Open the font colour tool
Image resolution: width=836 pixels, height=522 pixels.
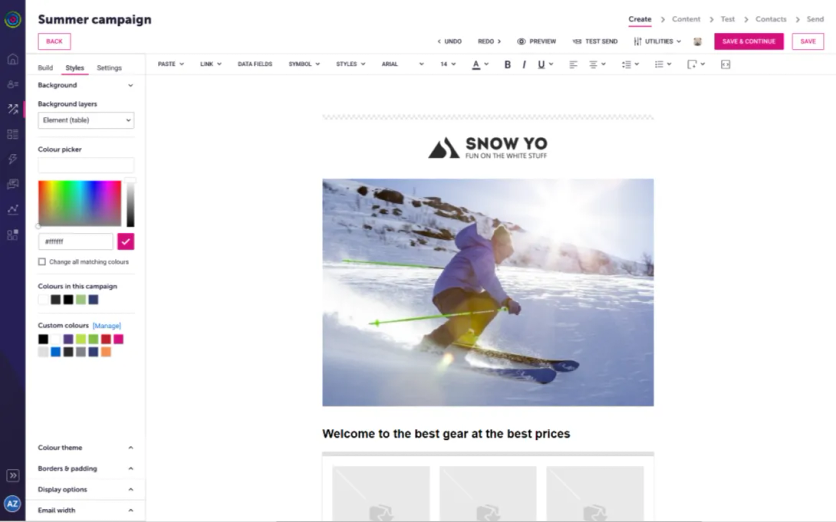pyautogui.click(x=480, y=65)
